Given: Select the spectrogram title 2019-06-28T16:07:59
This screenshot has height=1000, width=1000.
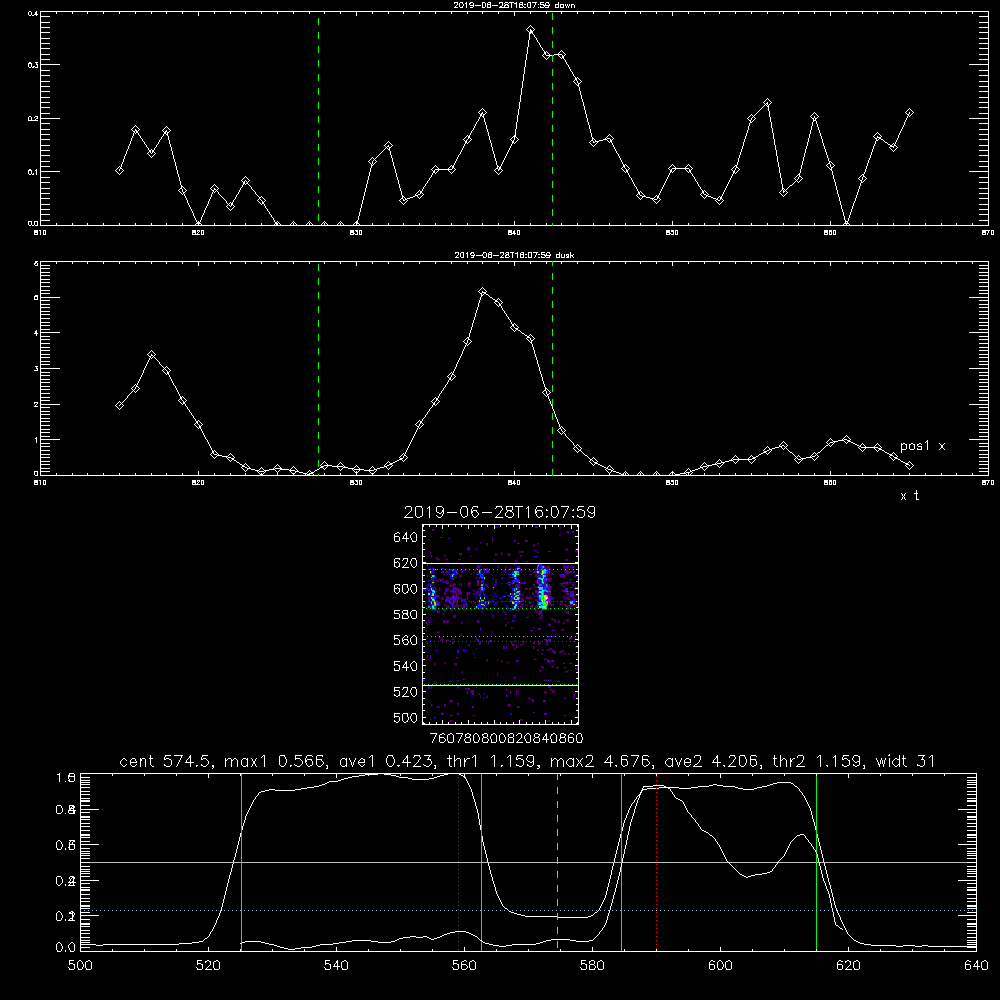Looking at the screenshot, I should [500, 512].
